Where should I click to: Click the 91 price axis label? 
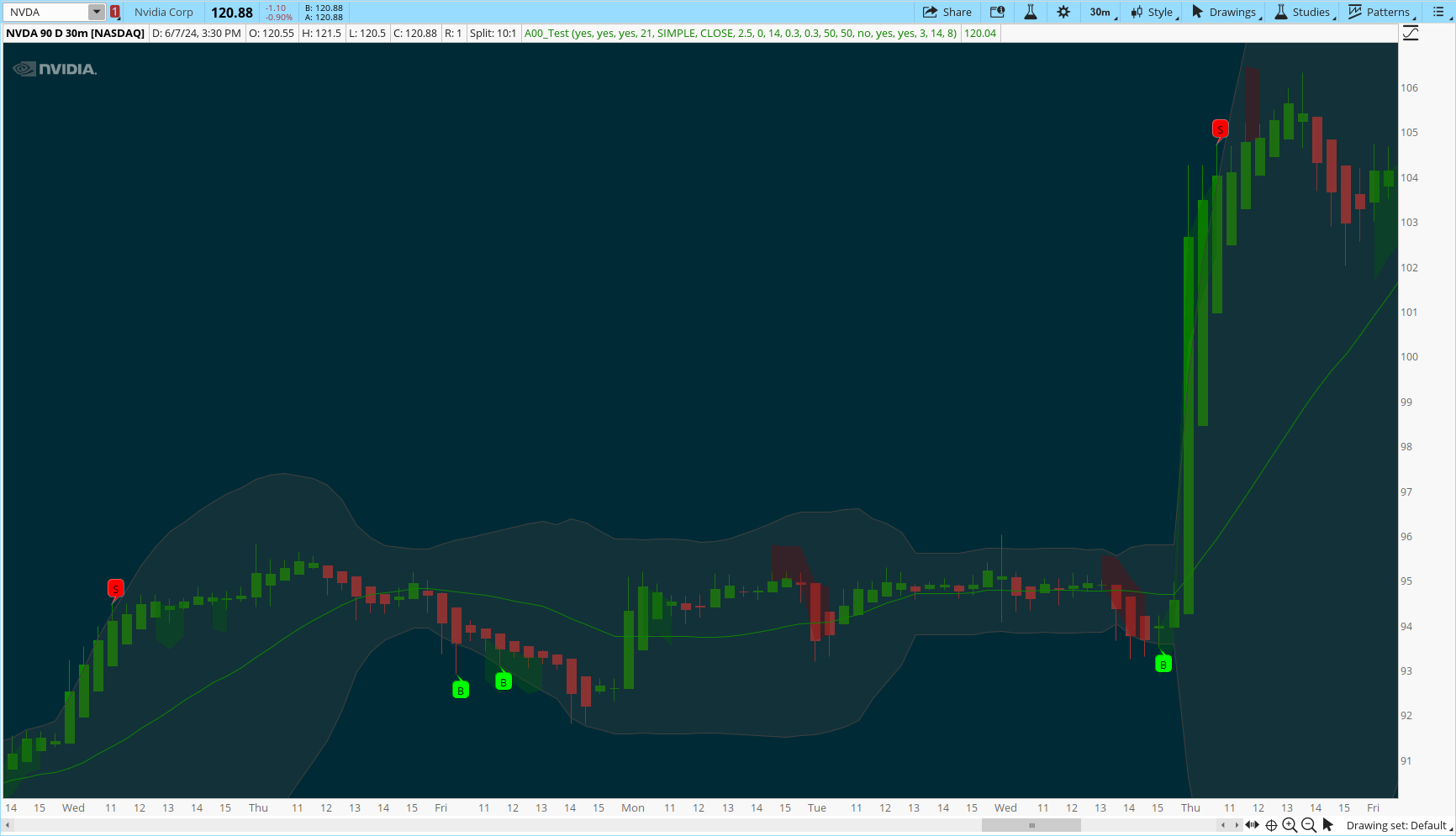[1406, 760]
